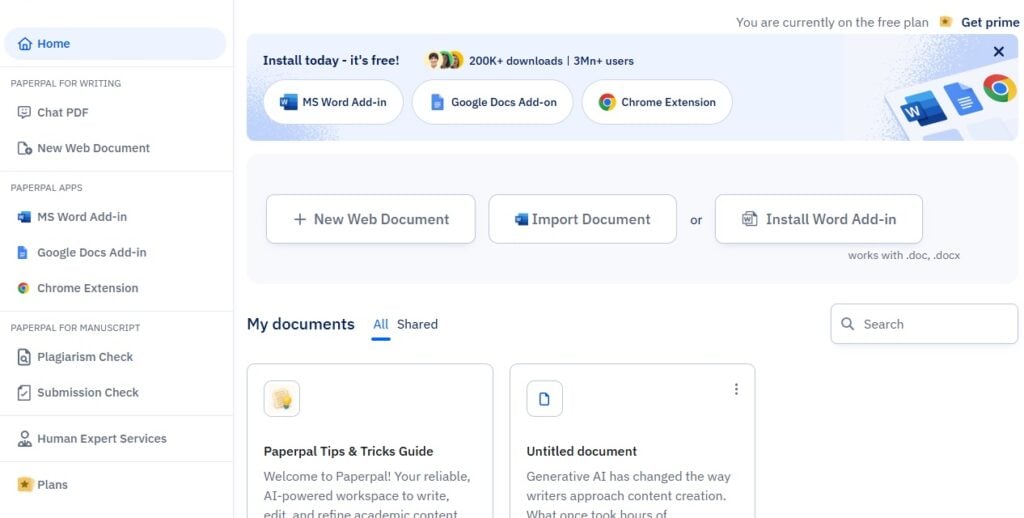Click 'Welcome to Paperpal!' card description
This screenshot has width=1024, height=518.
pyautogui.click(x=367, y=496)
